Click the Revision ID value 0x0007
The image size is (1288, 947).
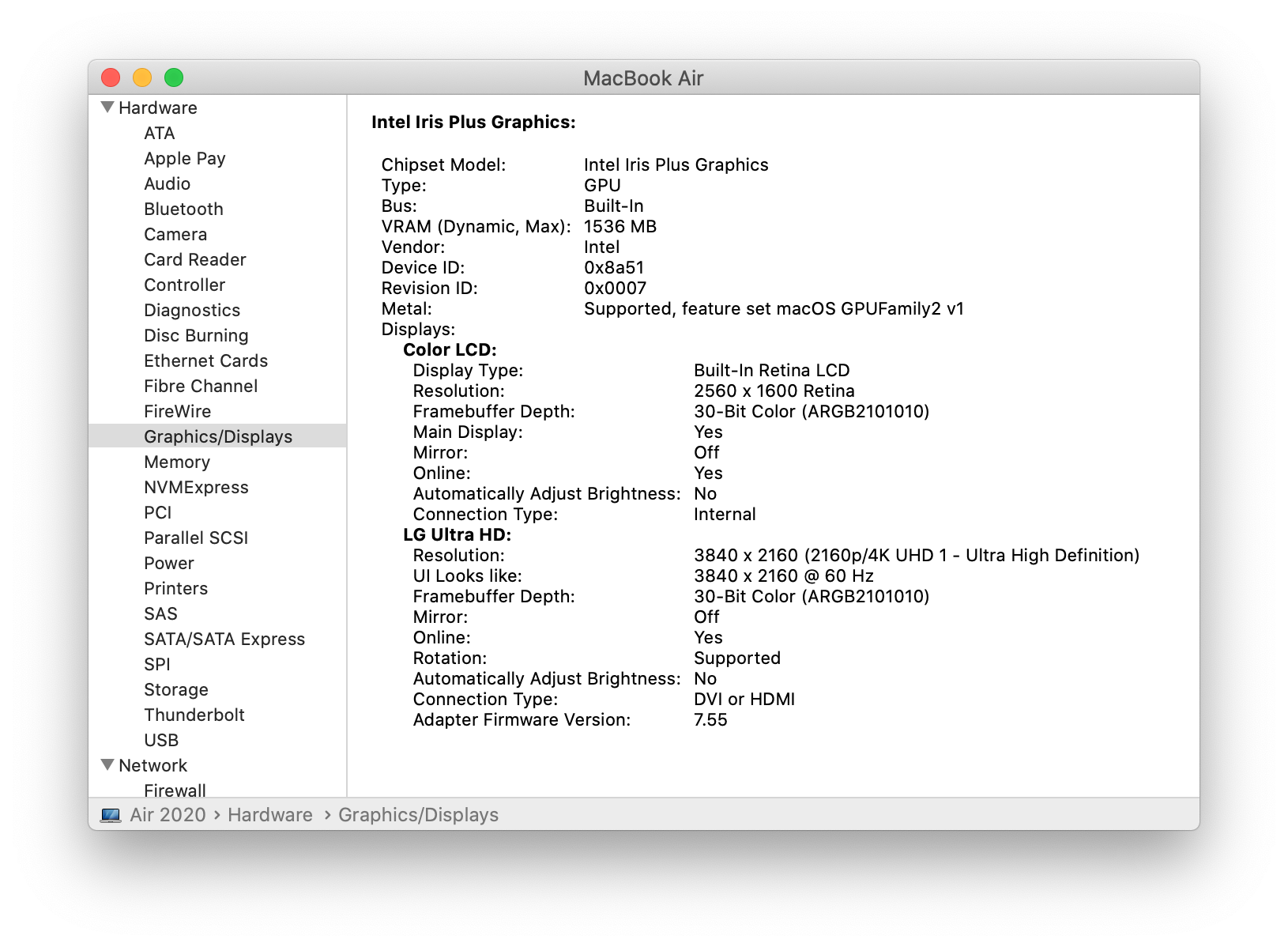point(615,288)
